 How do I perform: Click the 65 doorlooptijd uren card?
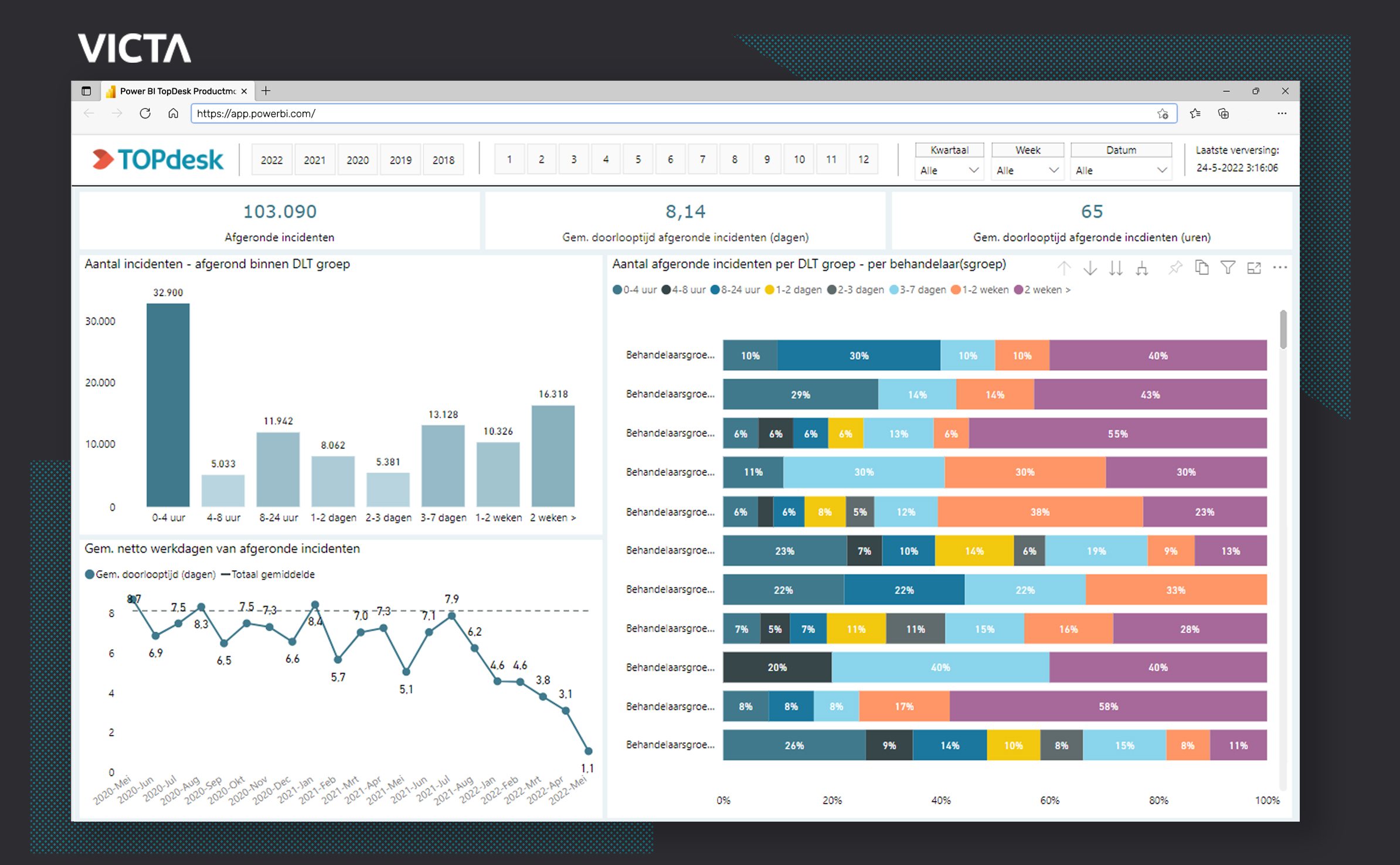[1092, 221]
